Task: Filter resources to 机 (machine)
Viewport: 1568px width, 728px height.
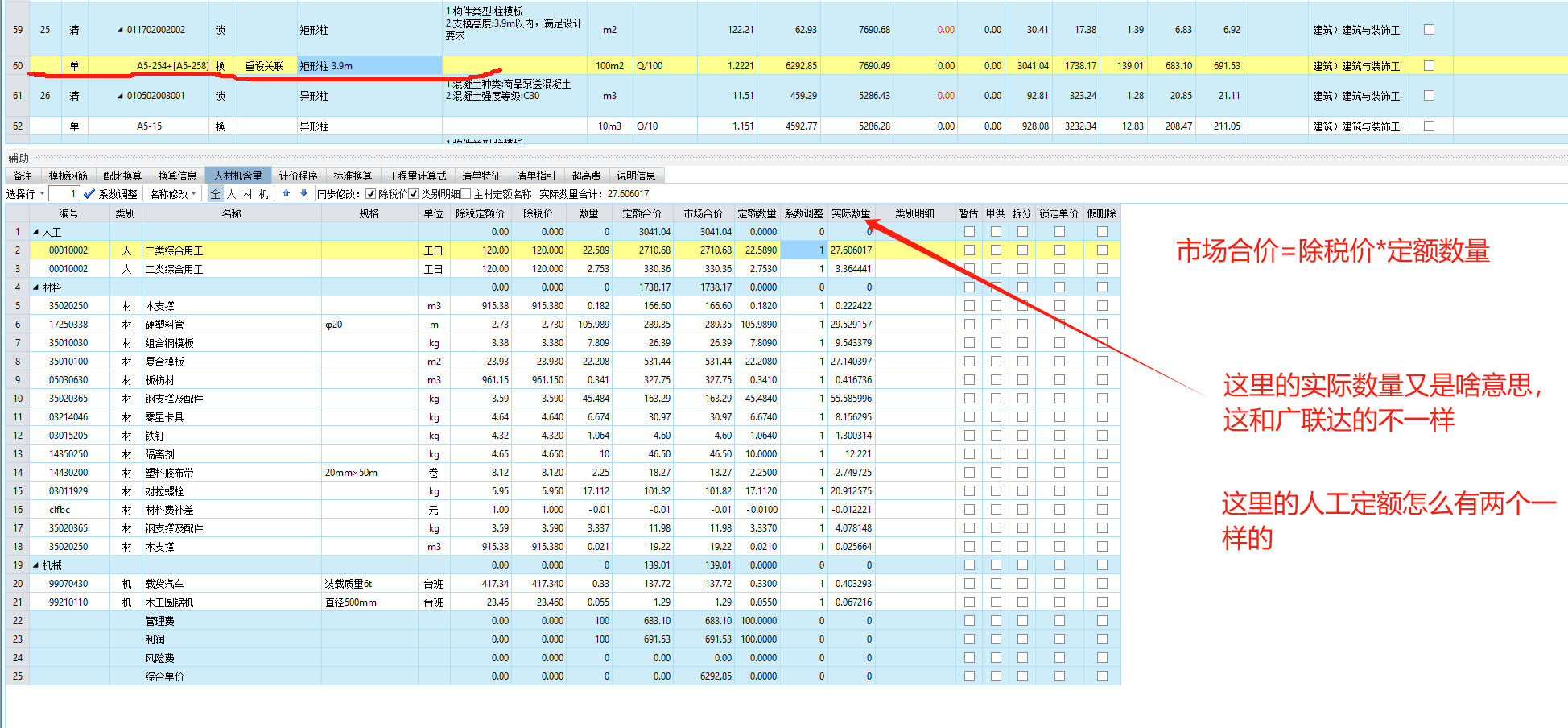Action: tap(264, 194)
